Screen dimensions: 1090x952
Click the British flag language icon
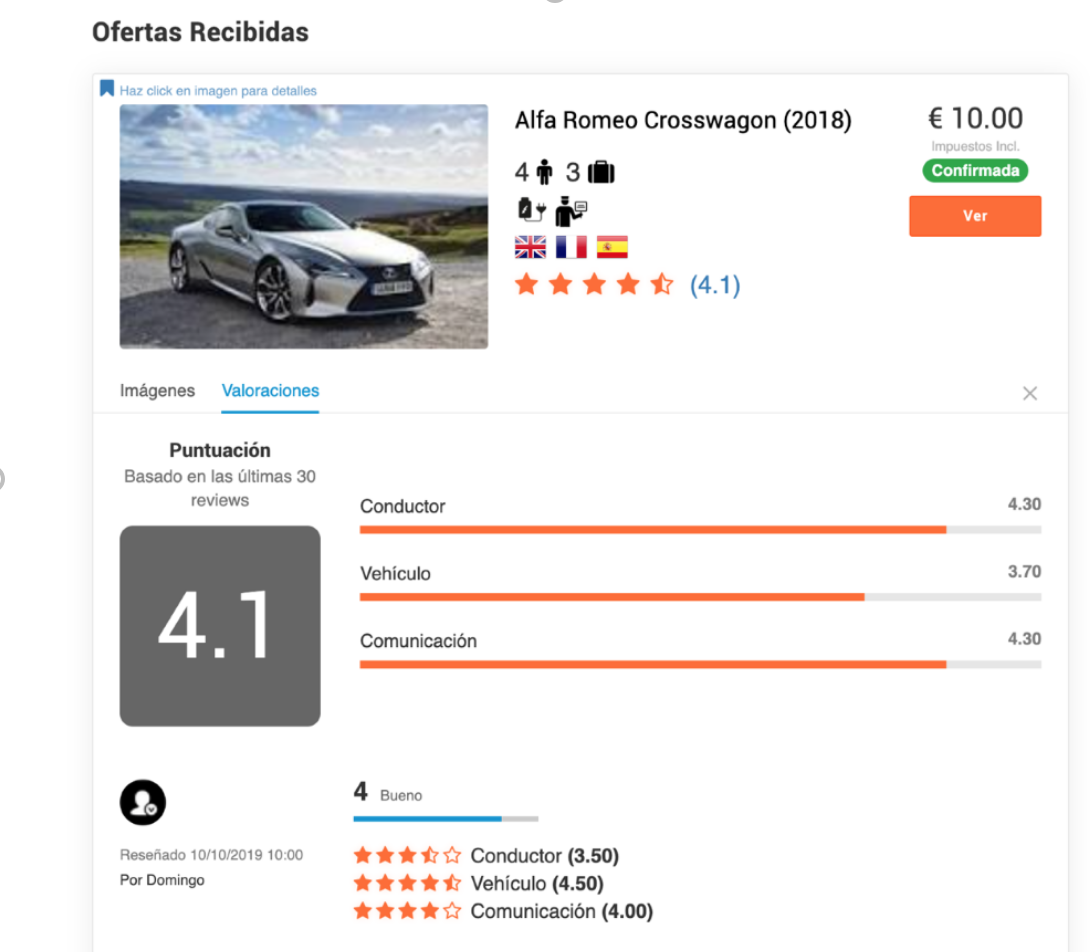(529, 247)
